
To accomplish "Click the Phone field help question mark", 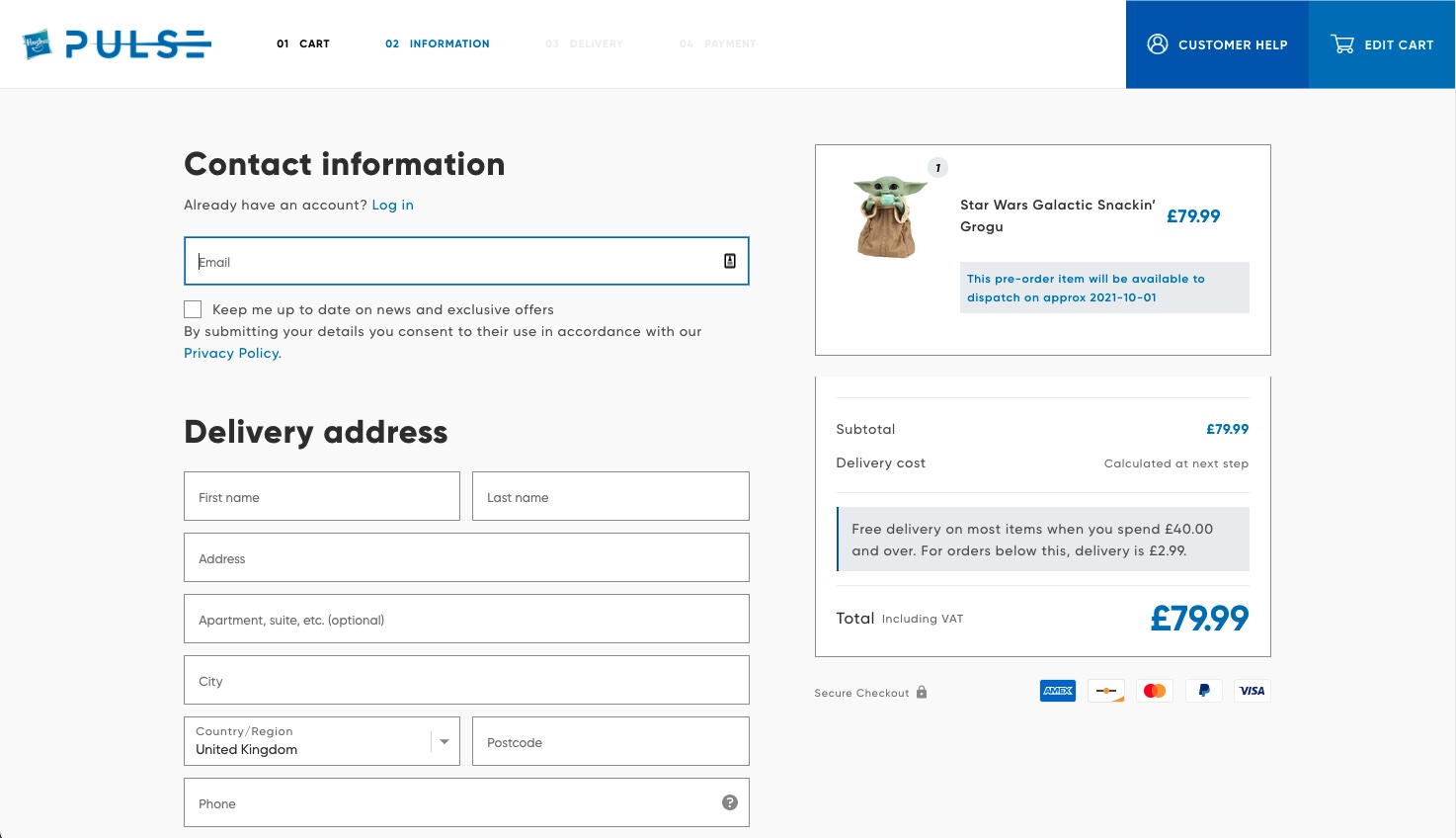I will [730, 802].
